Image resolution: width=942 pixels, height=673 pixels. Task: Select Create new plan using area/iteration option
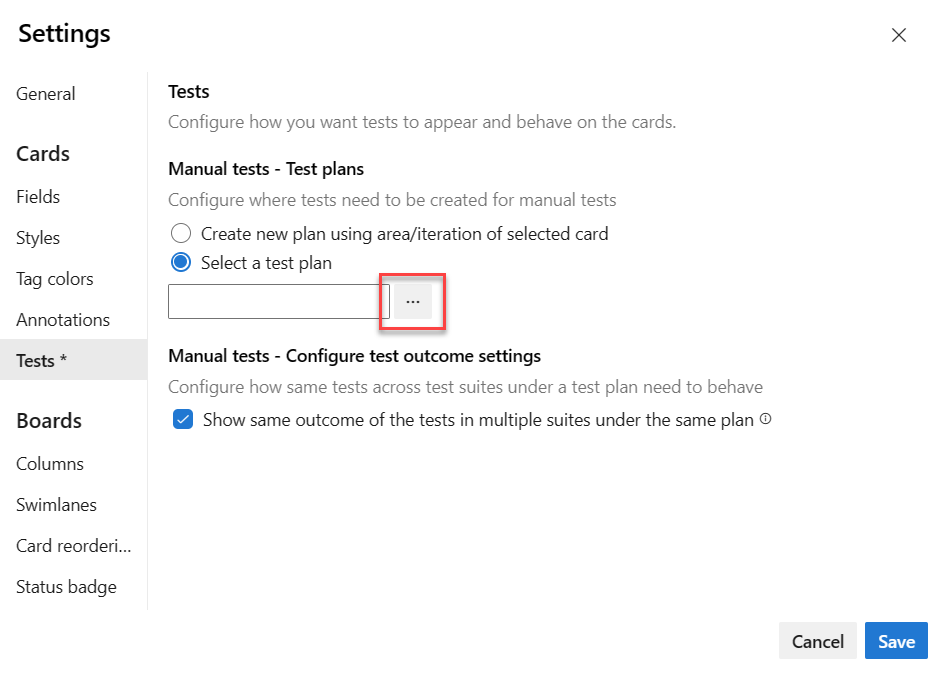(x=181, y=233)
